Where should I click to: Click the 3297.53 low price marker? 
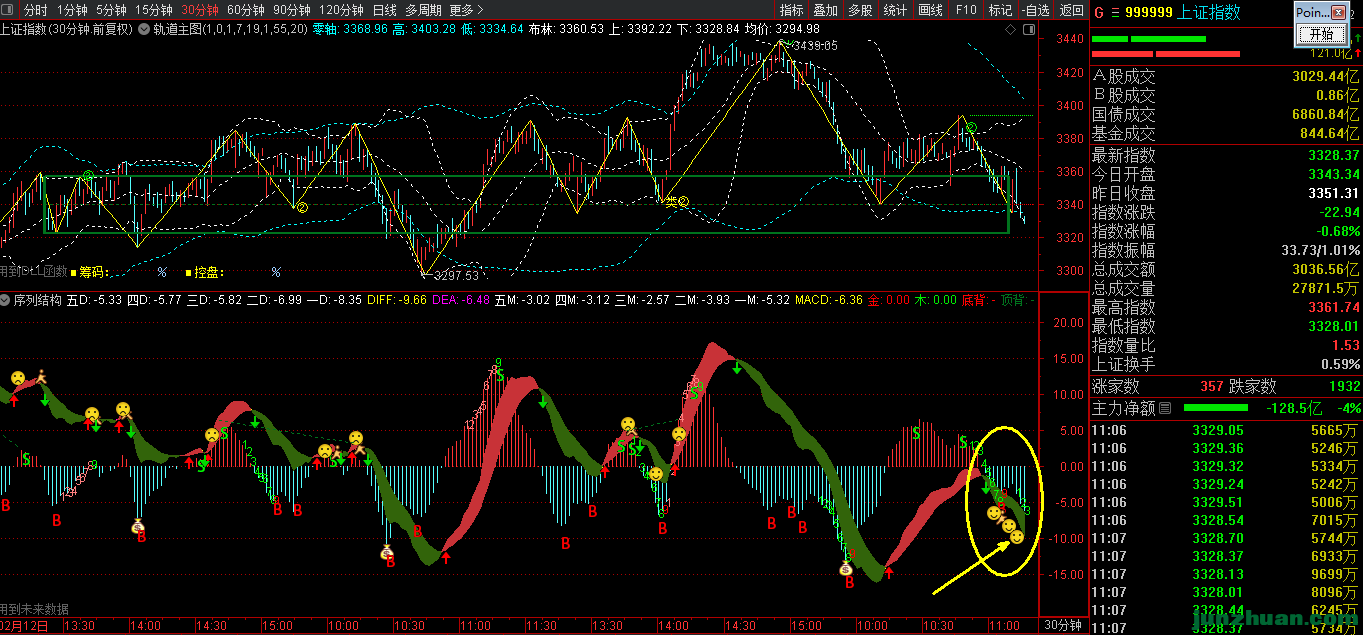coord(455,276)
